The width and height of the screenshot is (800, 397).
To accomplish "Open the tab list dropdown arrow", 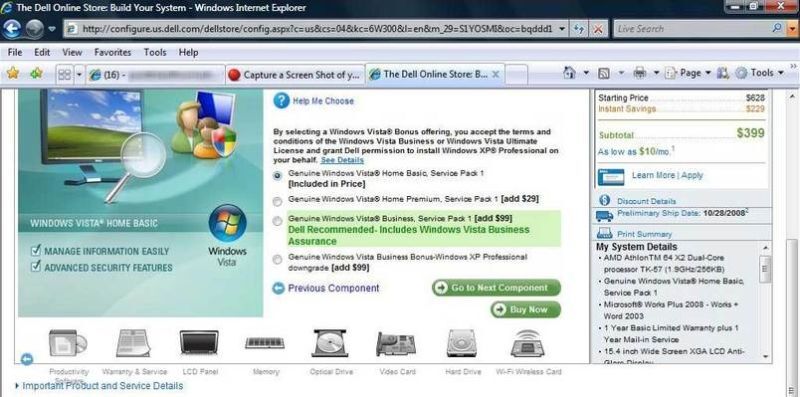I will coord(79,75).
